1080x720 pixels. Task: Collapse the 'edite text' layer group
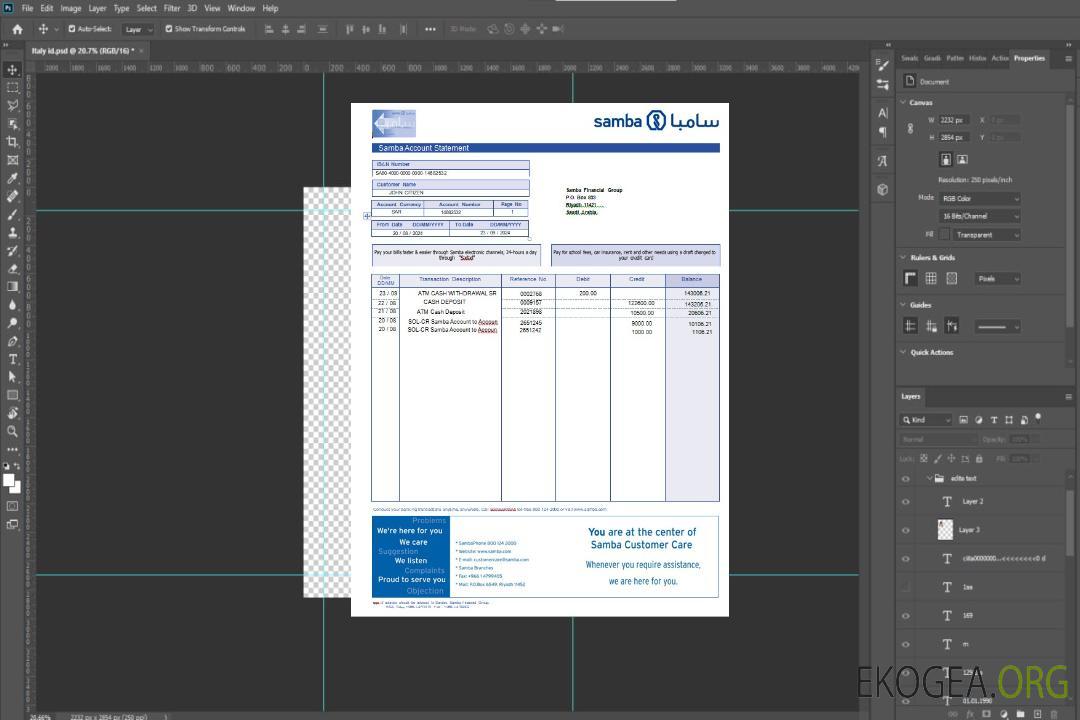pos(929,478)
